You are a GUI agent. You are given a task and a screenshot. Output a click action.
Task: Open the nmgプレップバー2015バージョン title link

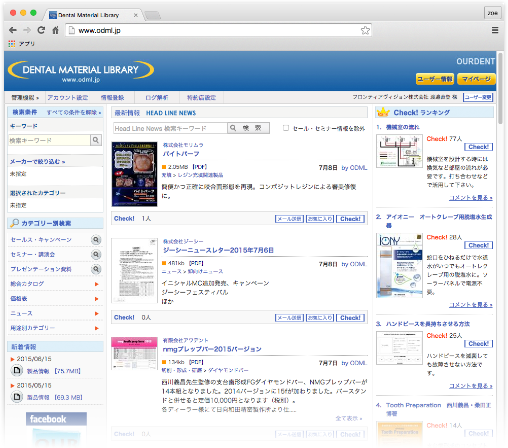pos(212,349)
